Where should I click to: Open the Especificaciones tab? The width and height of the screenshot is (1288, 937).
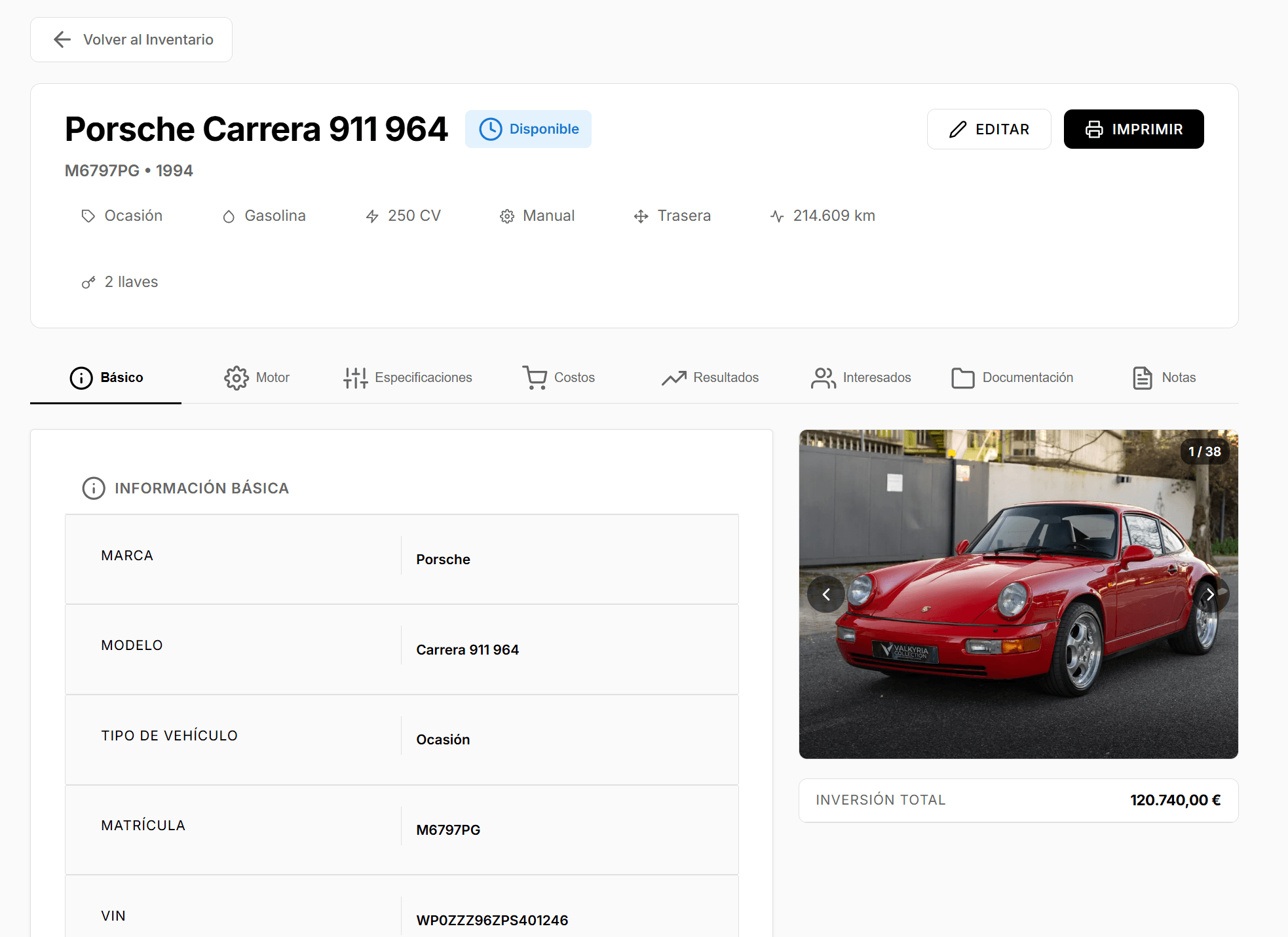[x=407, y=378]
